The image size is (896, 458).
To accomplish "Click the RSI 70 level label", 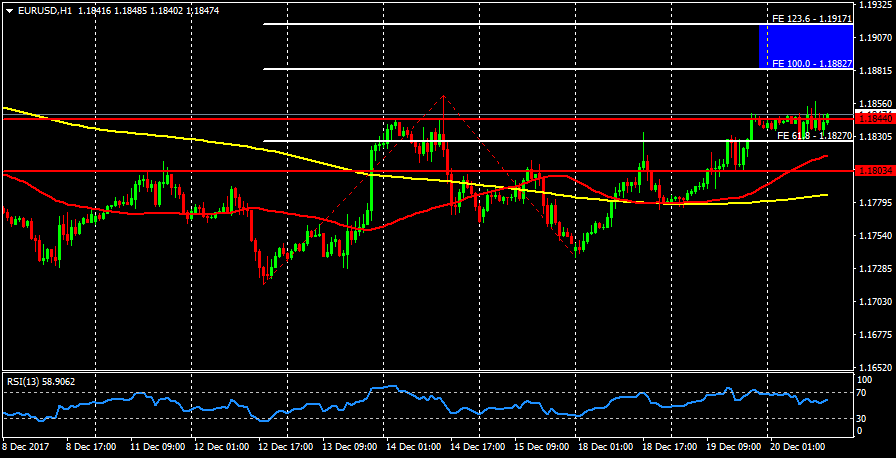I will tap(863, 394).
